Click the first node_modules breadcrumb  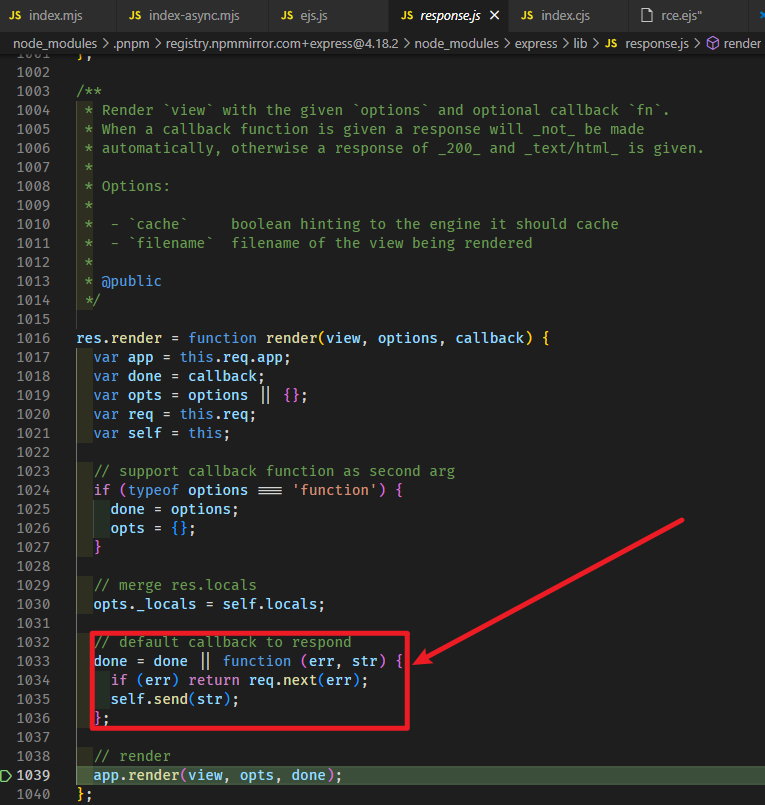point(55,44)
